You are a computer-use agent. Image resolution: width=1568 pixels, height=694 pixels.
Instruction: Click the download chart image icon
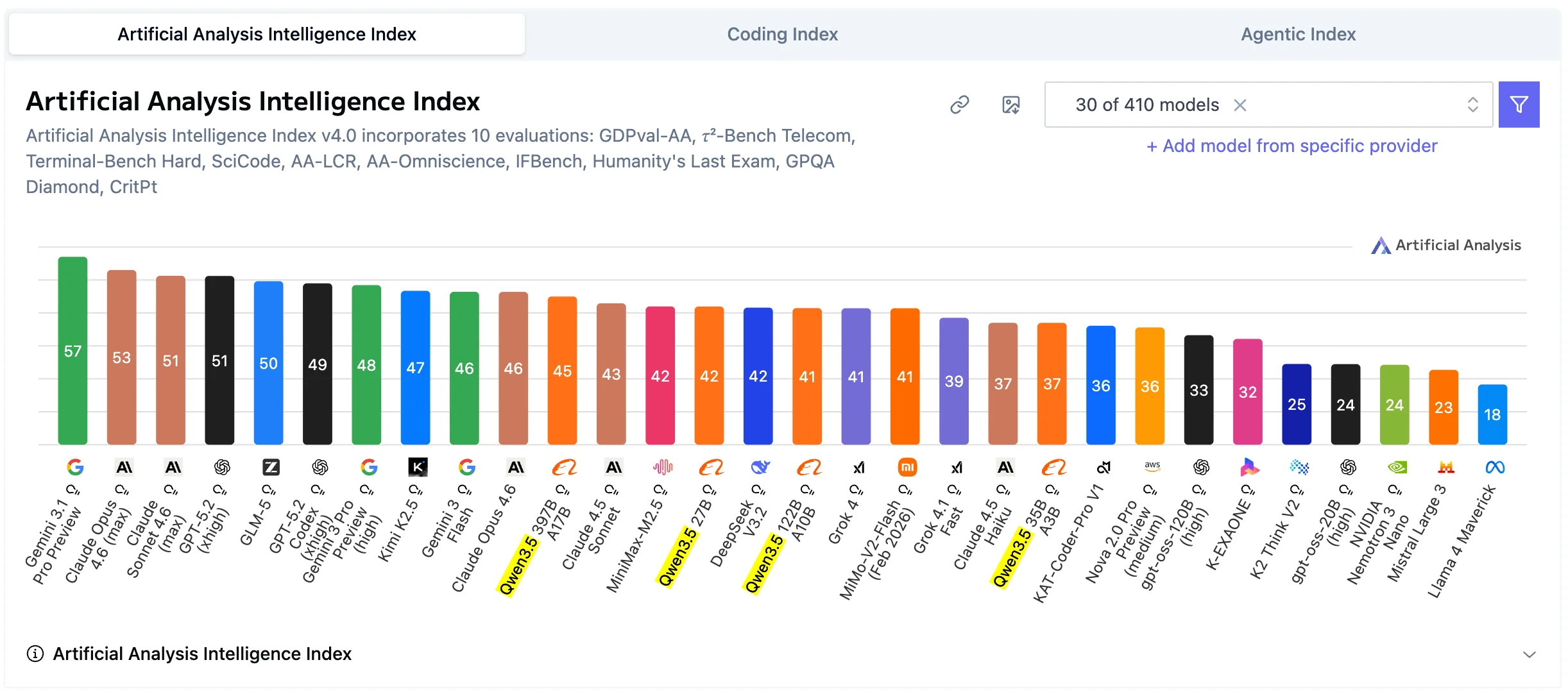(1010, 105)
